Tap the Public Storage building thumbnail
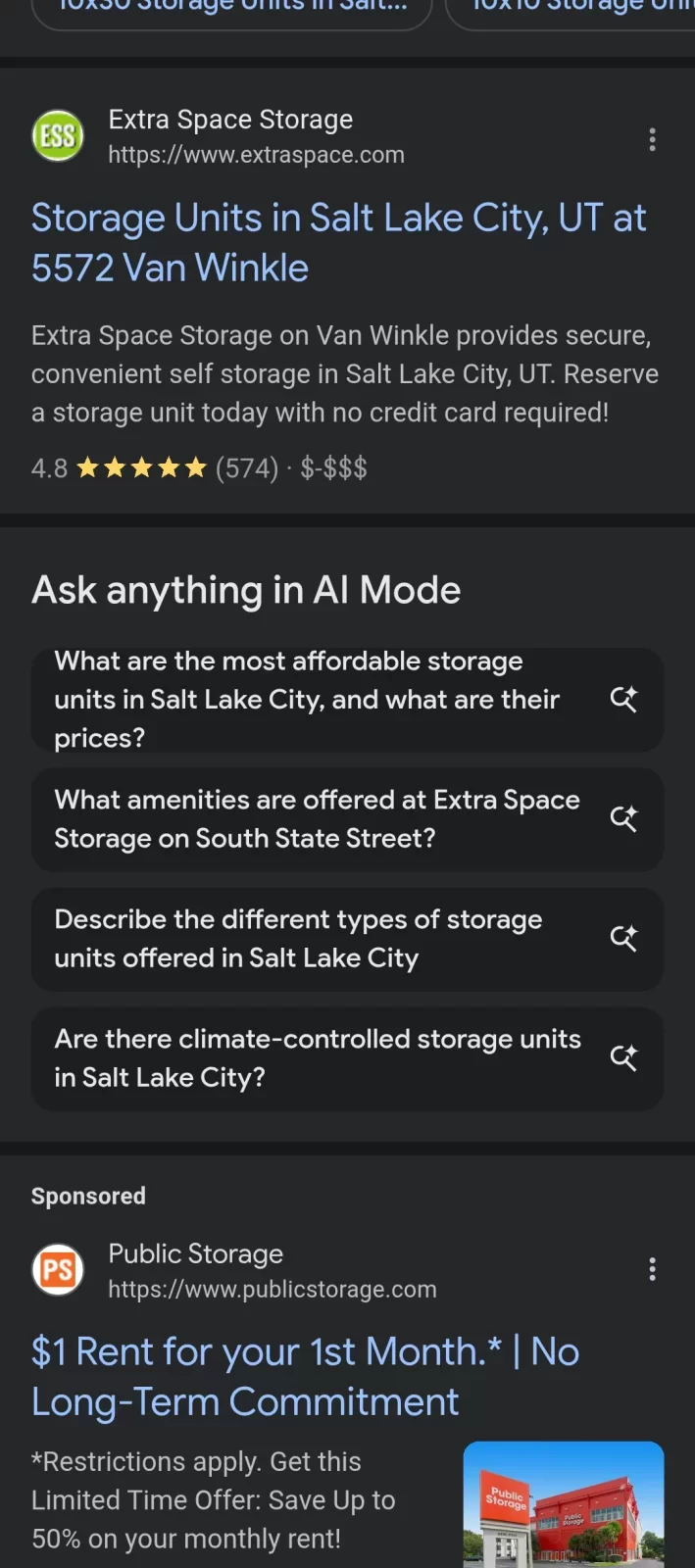Viewport: 695px width, 1568px height. pos(563,1503)
